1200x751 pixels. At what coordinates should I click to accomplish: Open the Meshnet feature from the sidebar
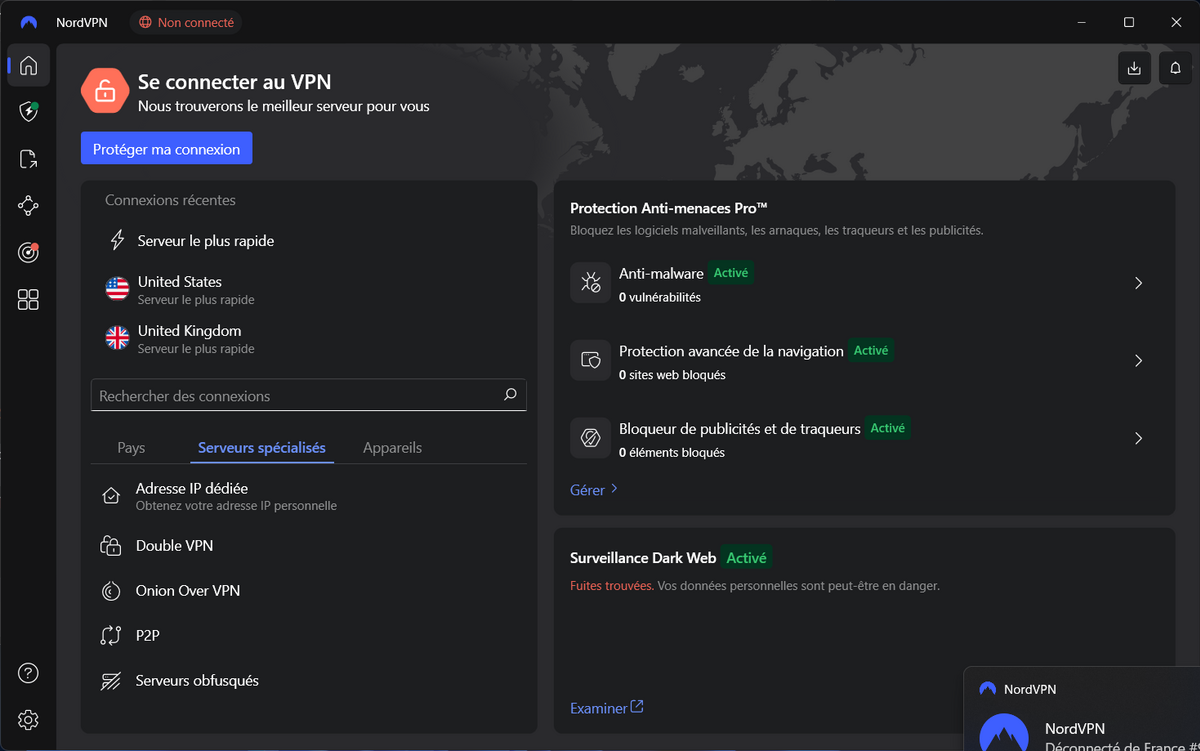(x=28, y=206)
